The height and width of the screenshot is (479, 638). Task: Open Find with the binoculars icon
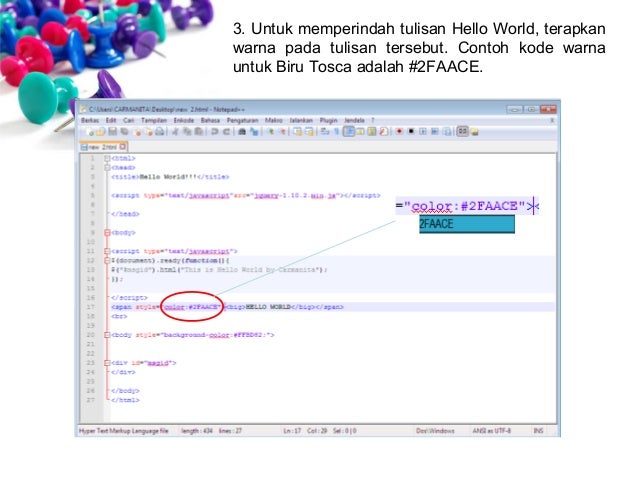click(x=242, y=131)
